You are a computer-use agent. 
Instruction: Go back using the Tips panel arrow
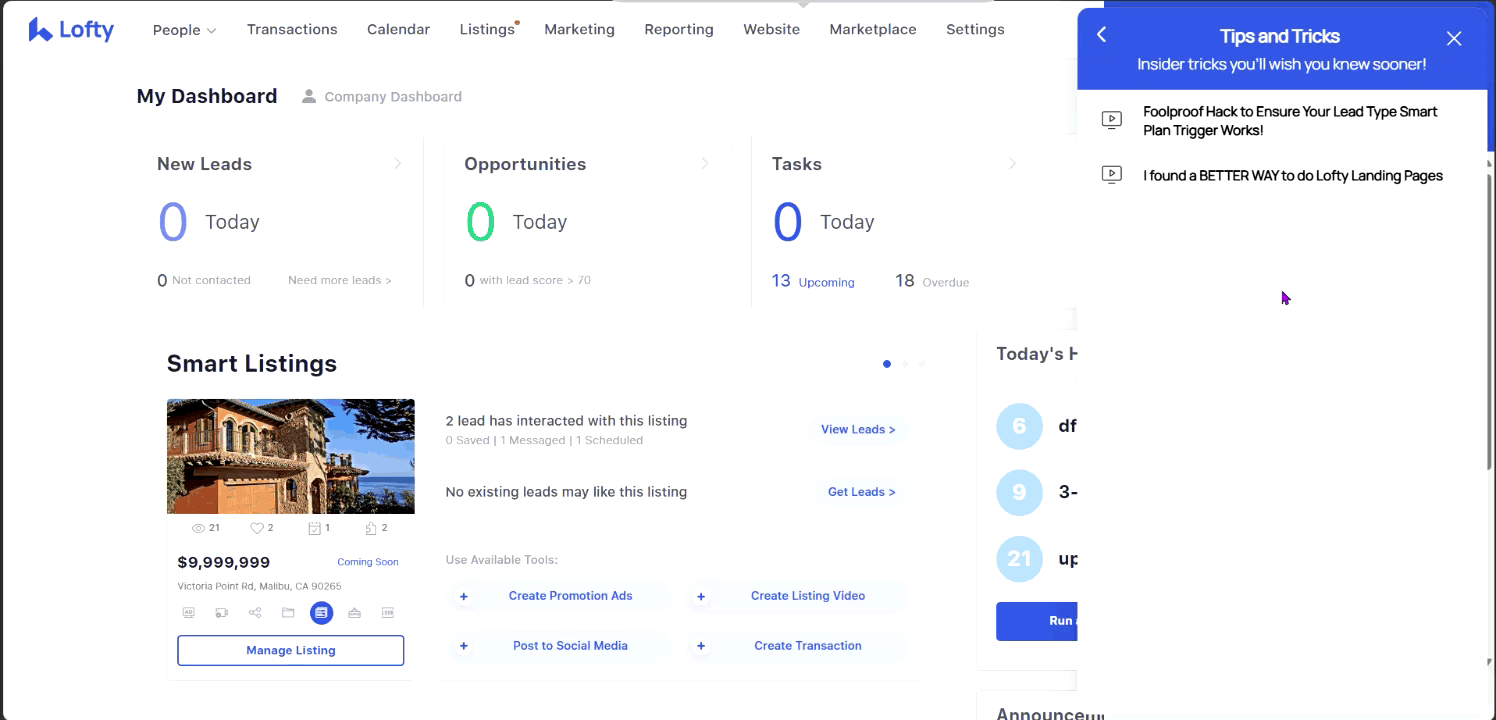[x=1102, y=35]
